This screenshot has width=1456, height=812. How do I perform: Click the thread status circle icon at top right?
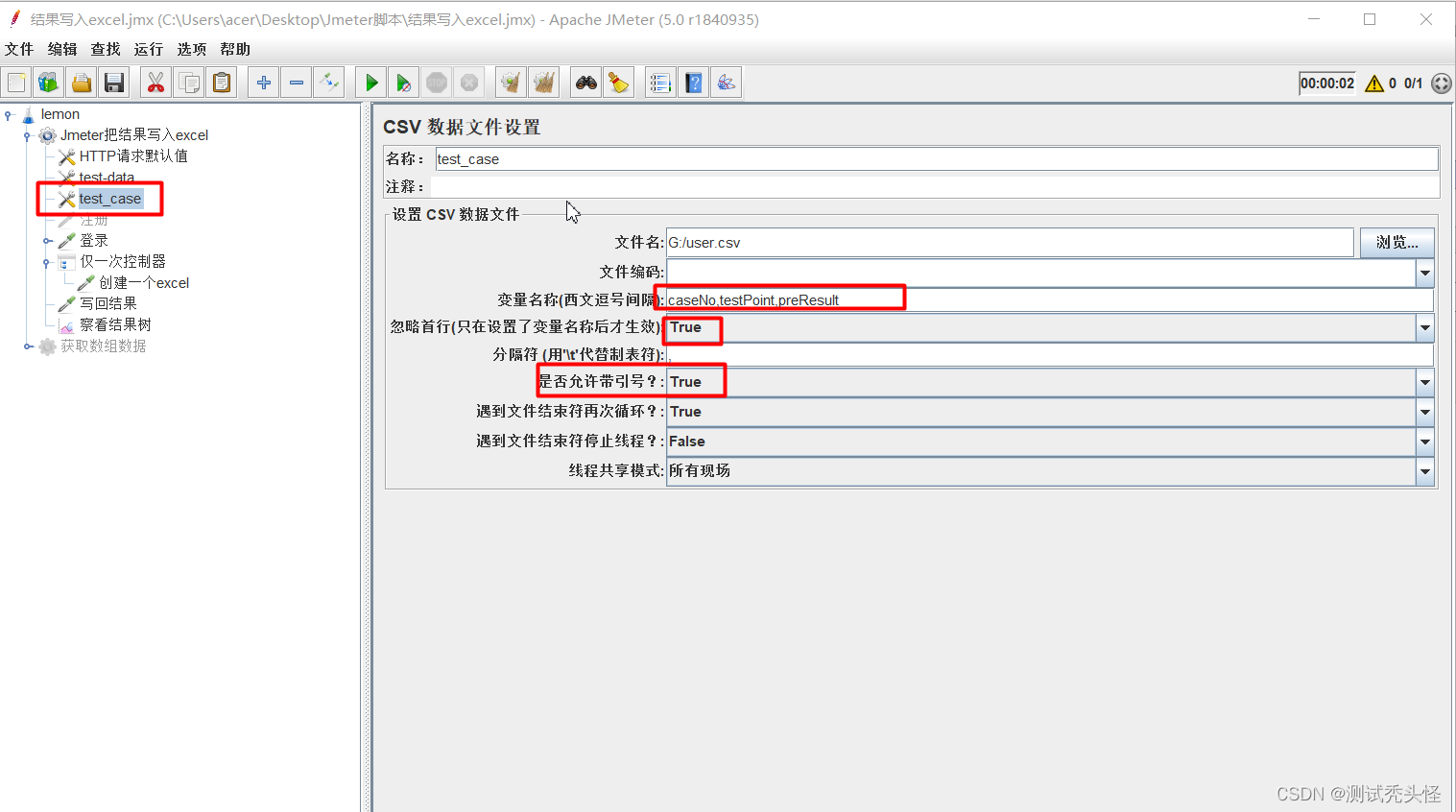1441,84
